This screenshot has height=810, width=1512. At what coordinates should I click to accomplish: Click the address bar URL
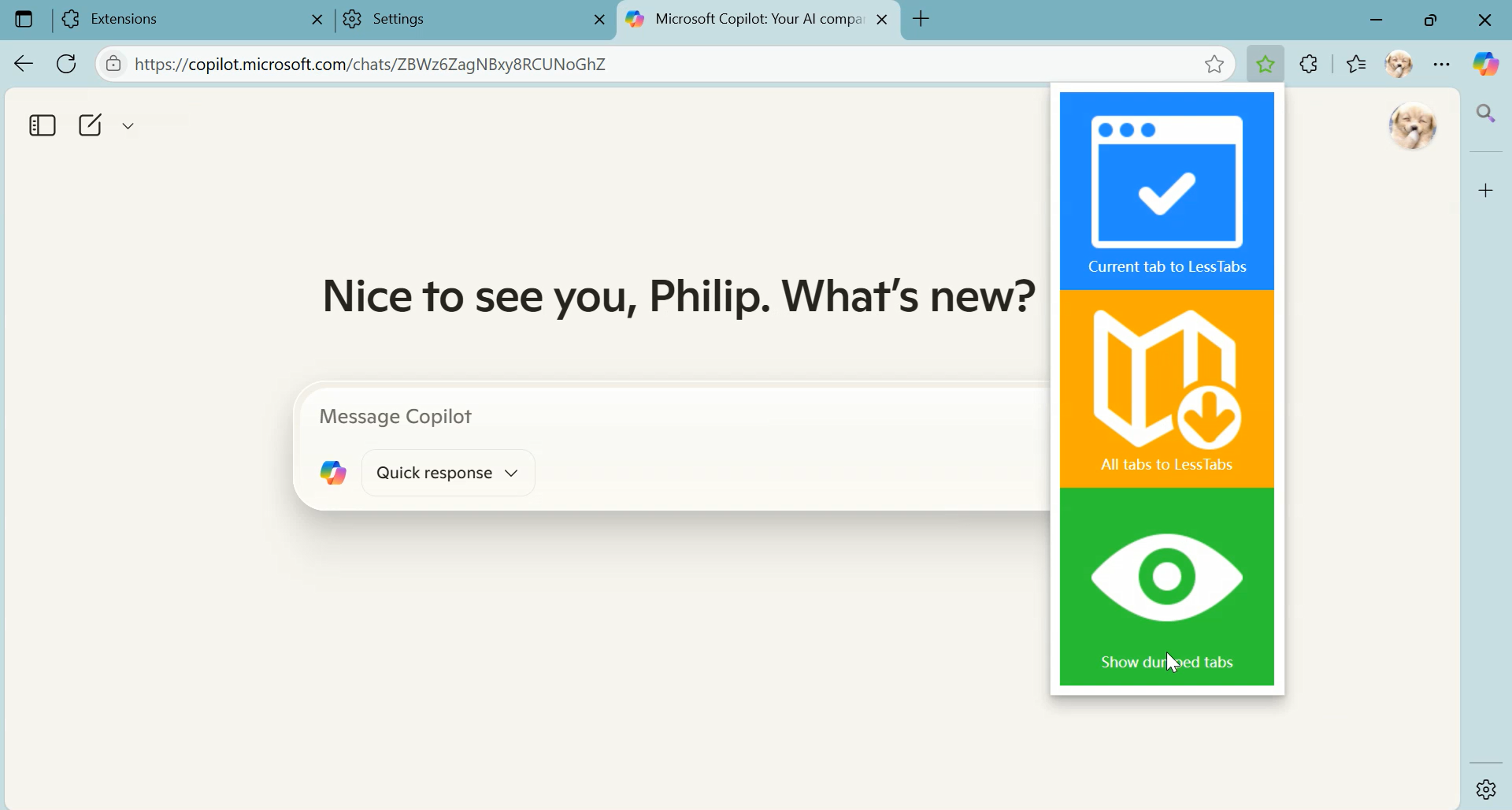click(x=371, y=65)
